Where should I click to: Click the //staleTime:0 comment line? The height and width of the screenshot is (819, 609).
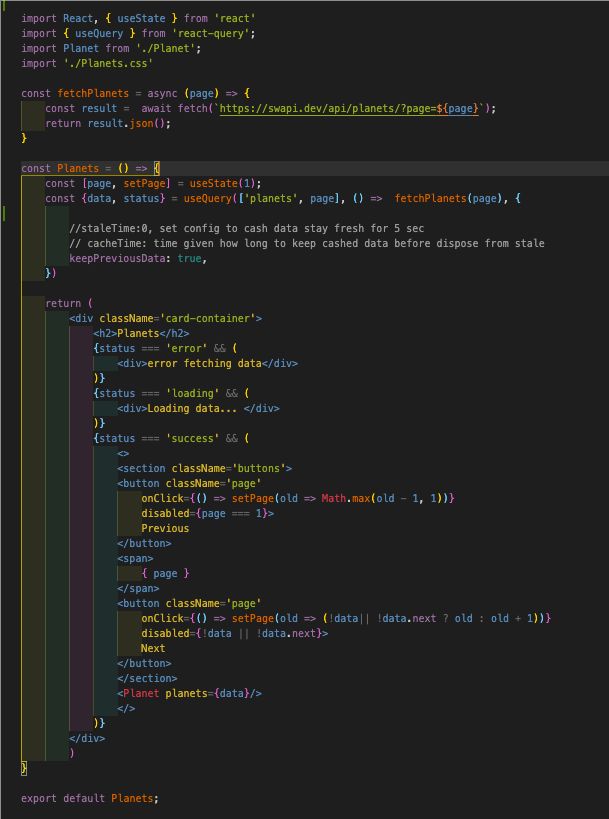247,228
